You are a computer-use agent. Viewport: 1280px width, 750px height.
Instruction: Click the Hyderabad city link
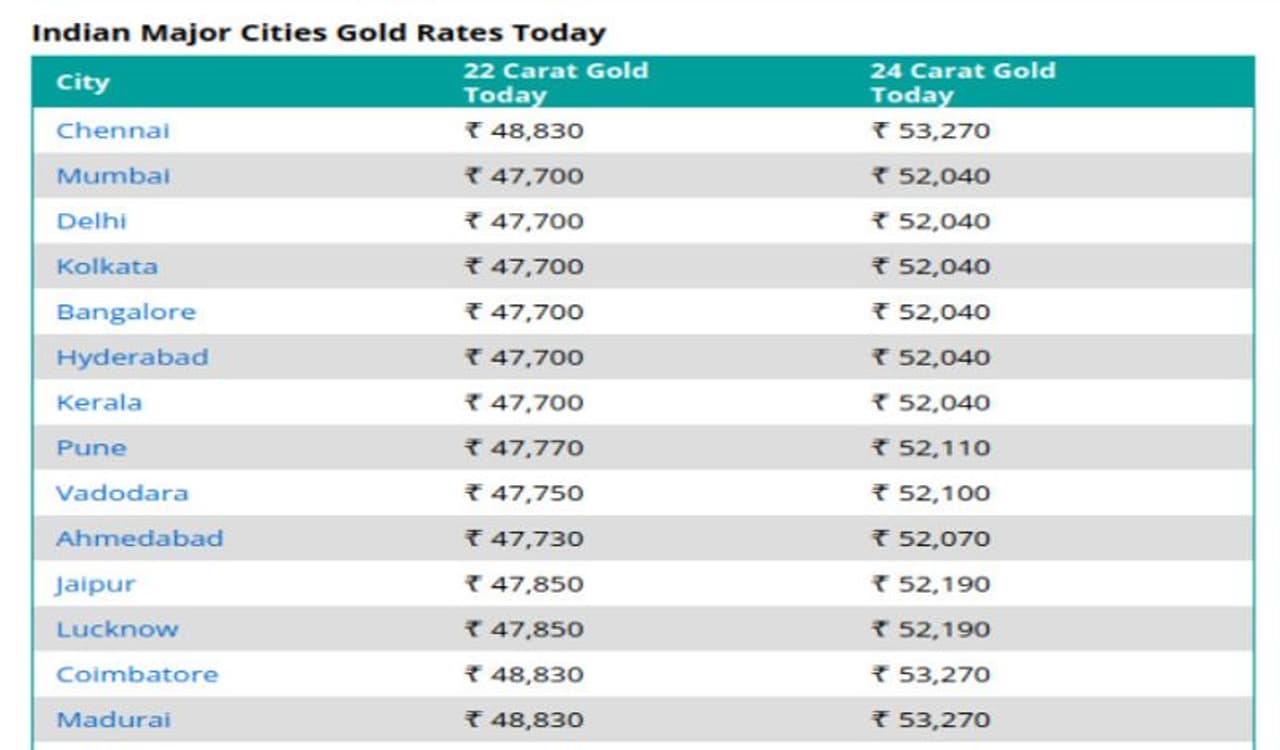pyautogui.click(x=132, y=357)
